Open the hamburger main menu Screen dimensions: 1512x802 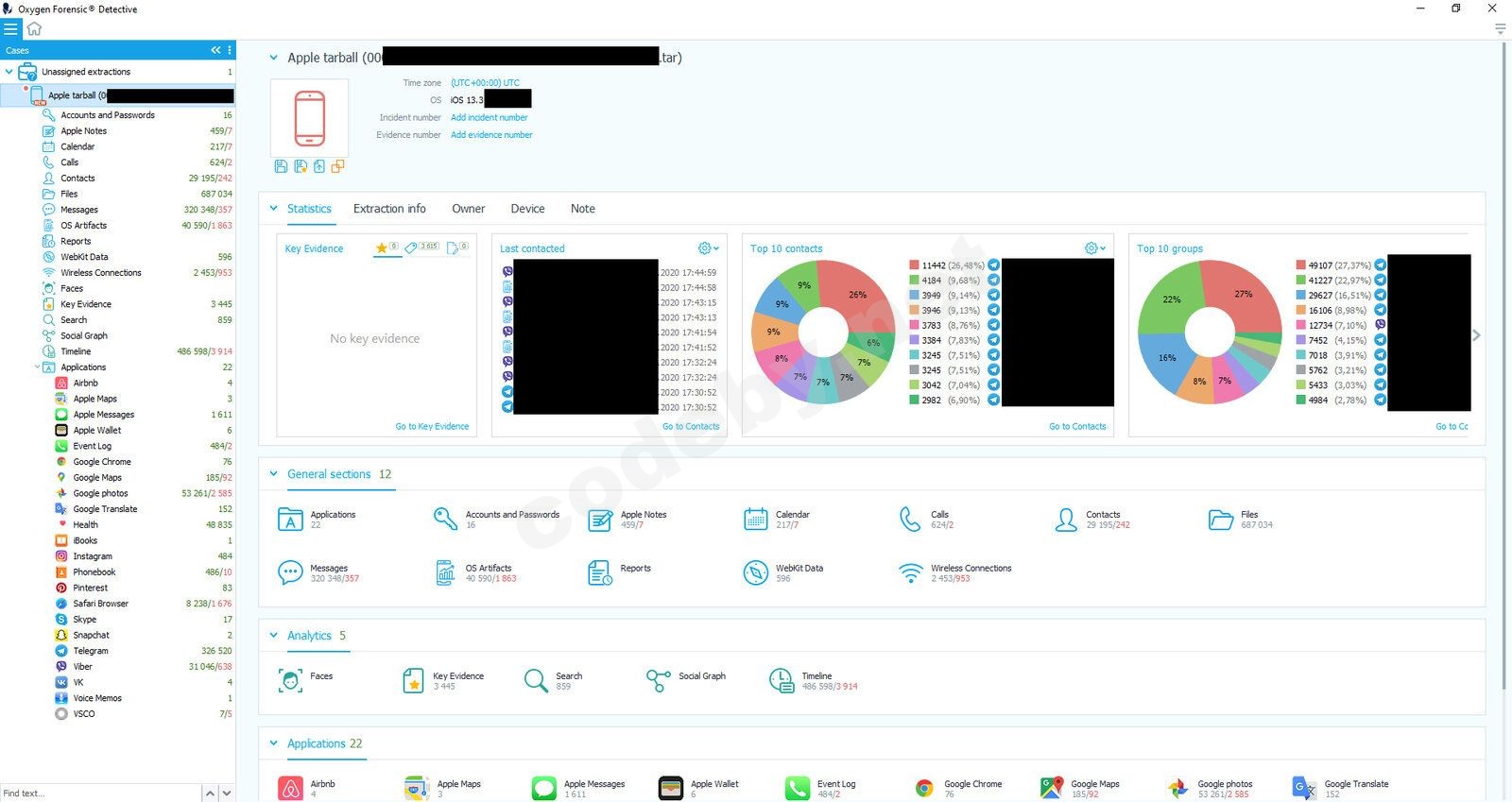pyautogui.click(x=10, y=29)
